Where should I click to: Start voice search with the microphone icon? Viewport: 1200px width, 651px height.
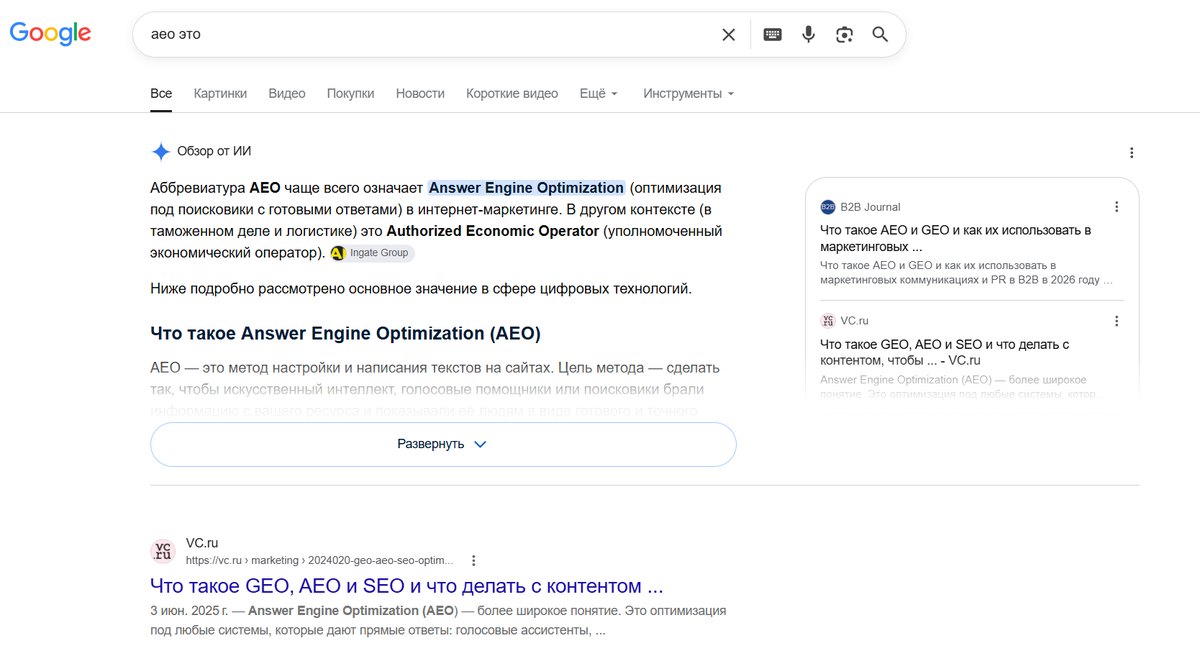point(808,35)
